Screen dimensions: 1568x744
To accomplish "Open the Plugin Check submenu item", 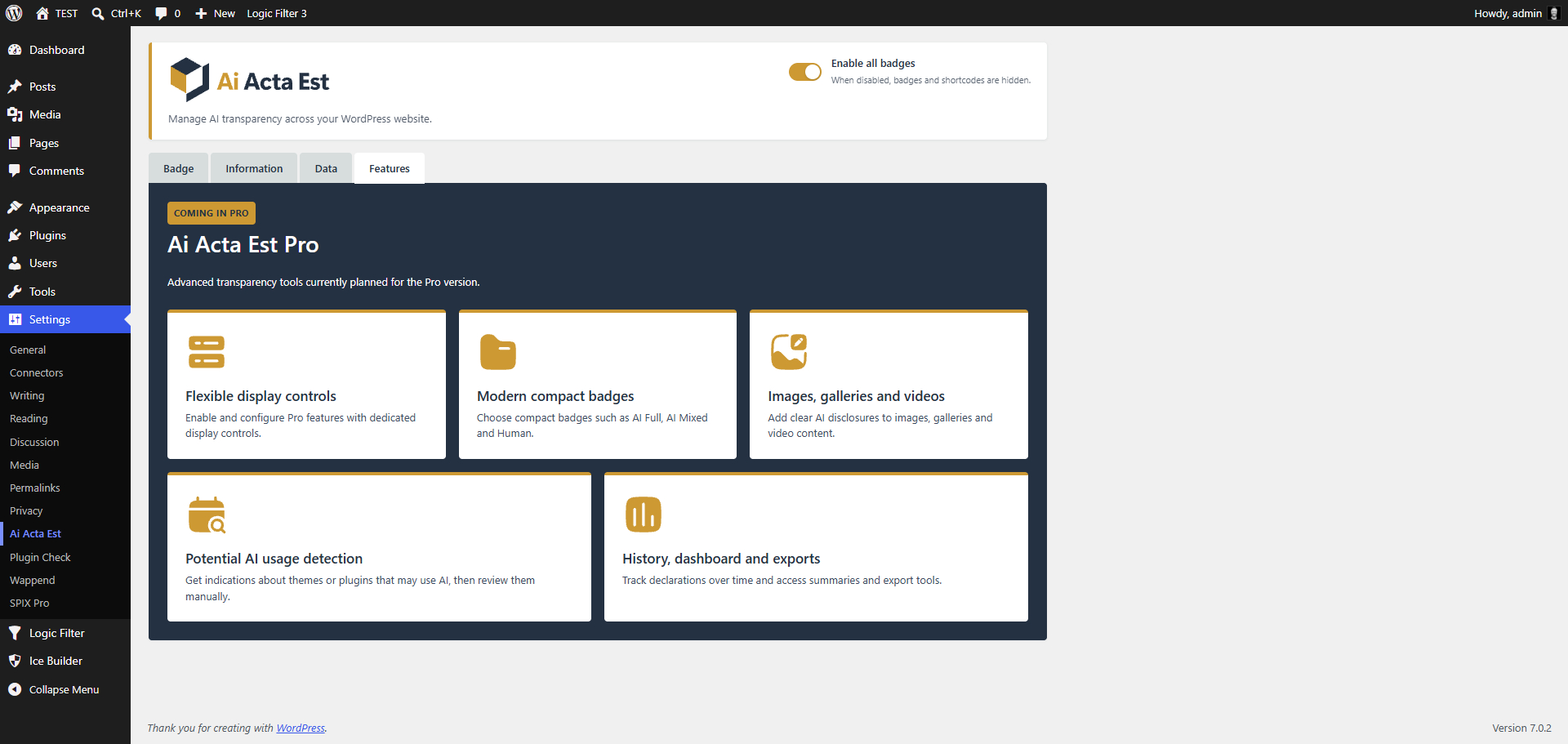I will [40, 557].
